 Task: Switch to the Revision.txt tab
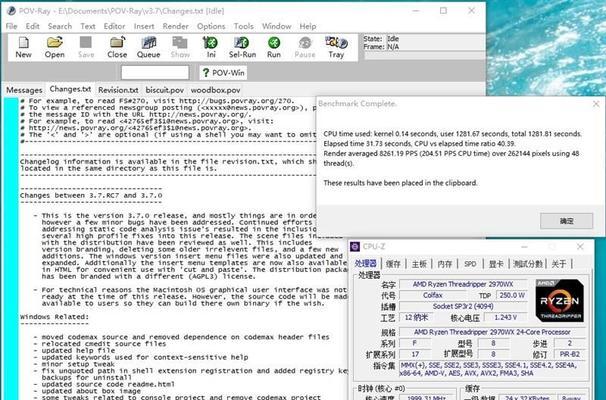tap(118, 90)
